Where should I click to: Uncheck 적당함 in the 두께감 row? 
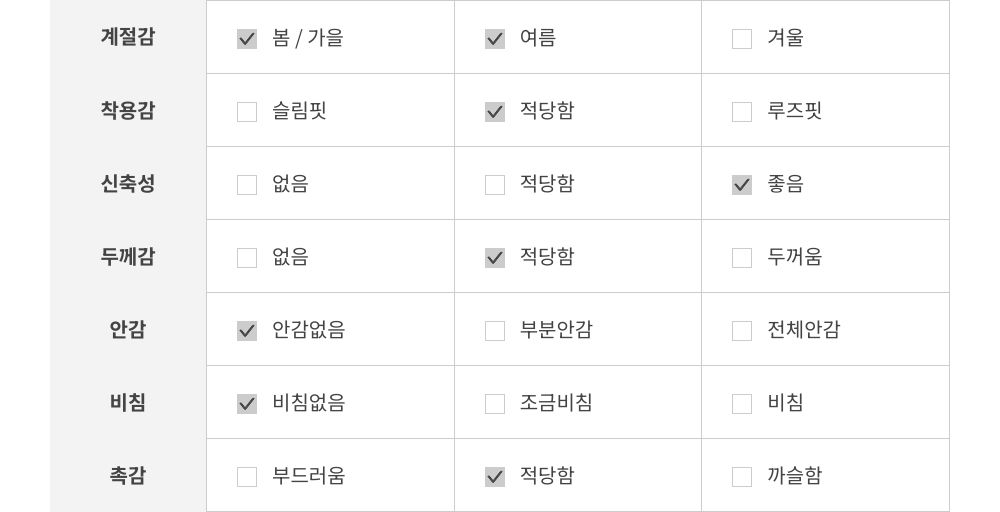point(495,258)
